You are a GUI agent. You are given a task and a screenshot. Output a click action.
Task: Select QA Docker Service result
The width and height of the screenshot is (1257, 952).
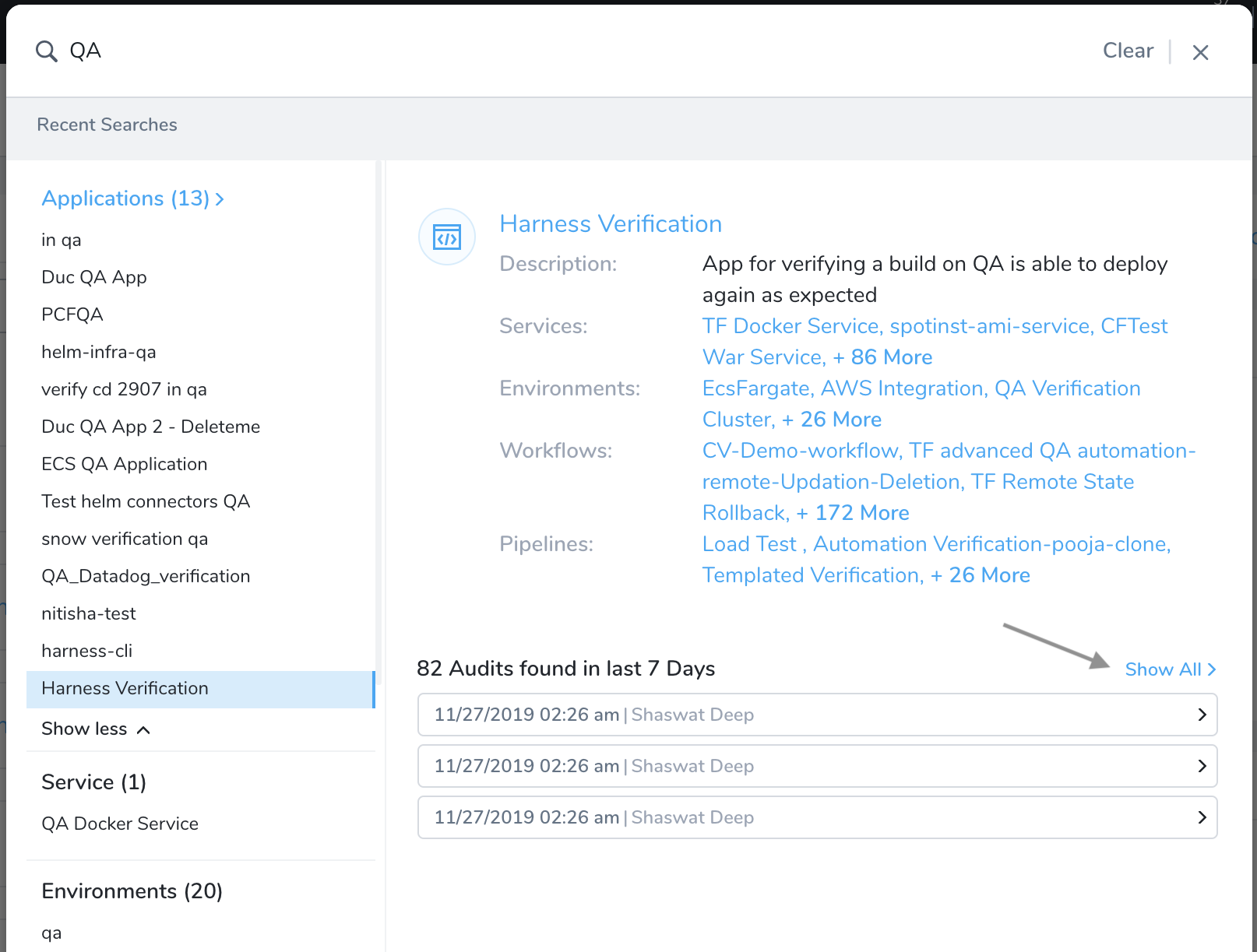click(x=120, y=824)
